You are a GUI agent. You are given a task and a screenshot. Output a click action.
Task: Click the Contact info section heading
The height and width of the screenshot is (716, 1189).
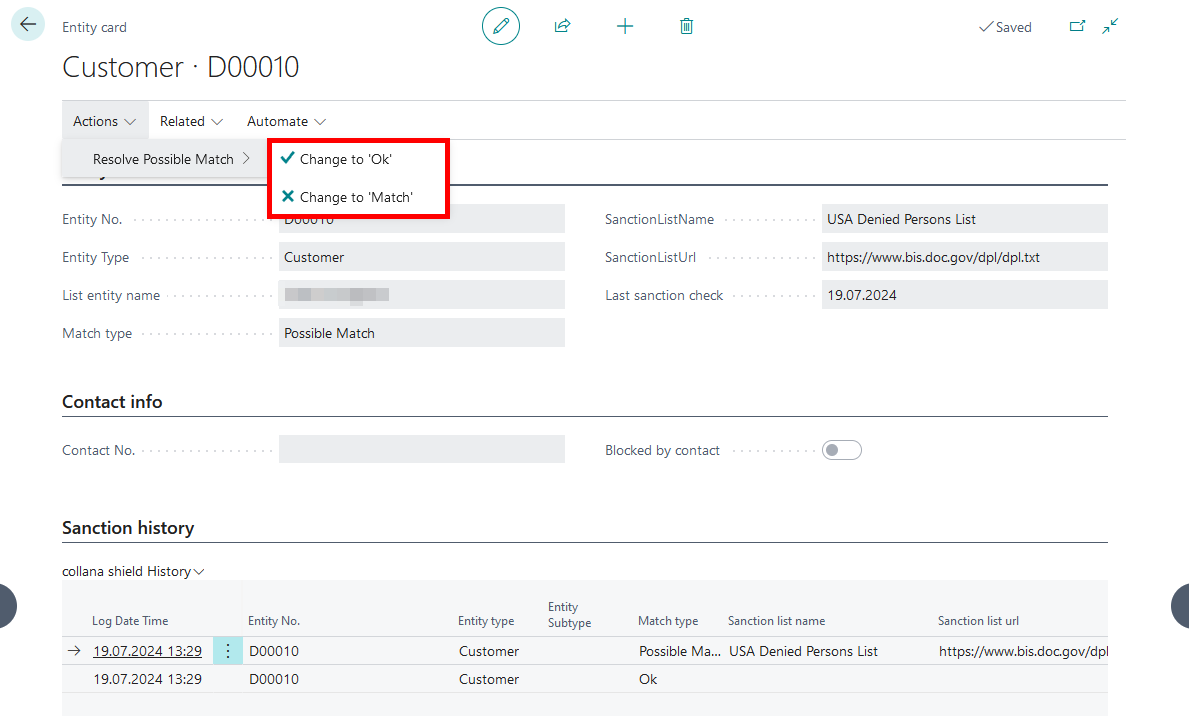[112, 401]
